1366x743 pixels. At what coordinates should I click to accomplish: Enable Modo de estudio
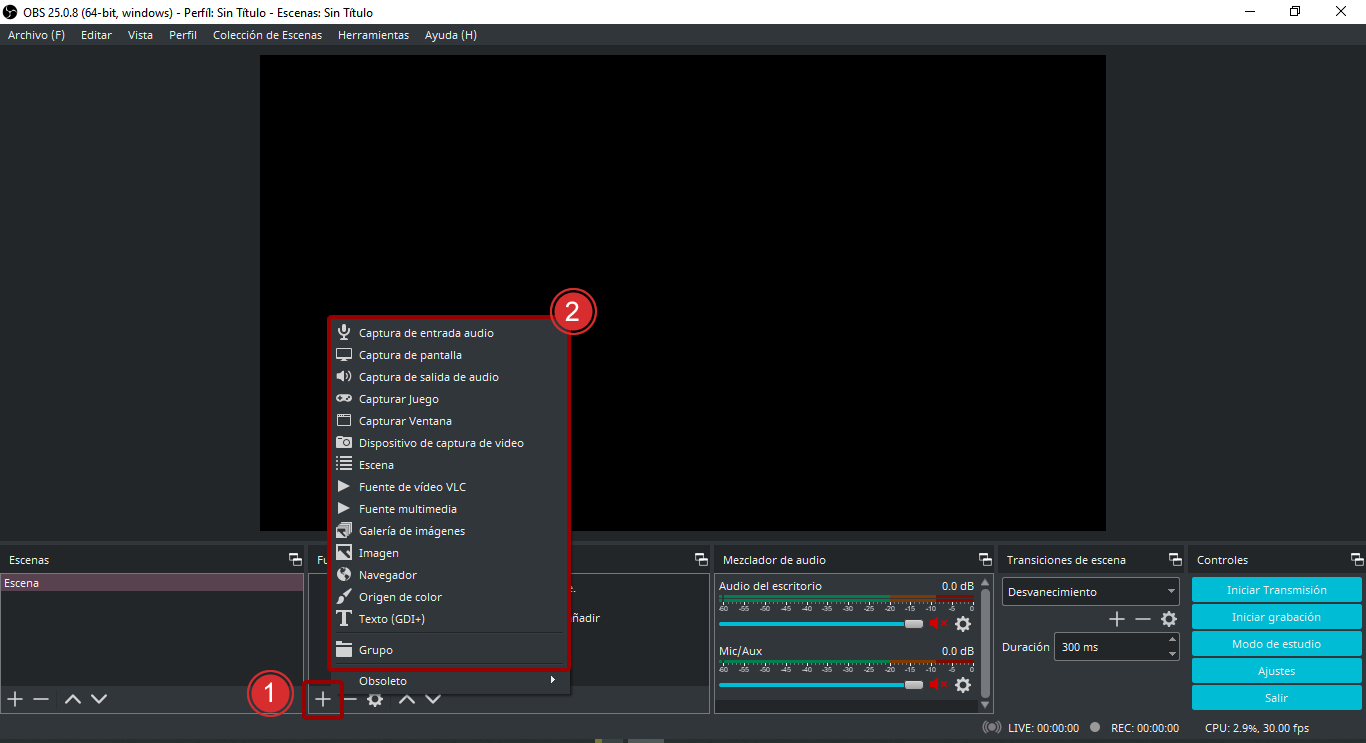tap(1276, 644)
